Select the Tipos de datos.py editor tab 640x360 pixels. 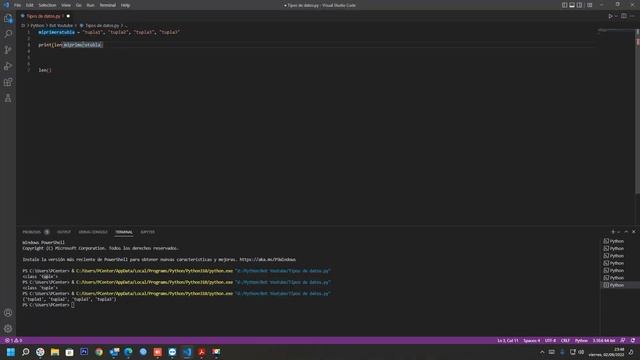pos(43,16)
